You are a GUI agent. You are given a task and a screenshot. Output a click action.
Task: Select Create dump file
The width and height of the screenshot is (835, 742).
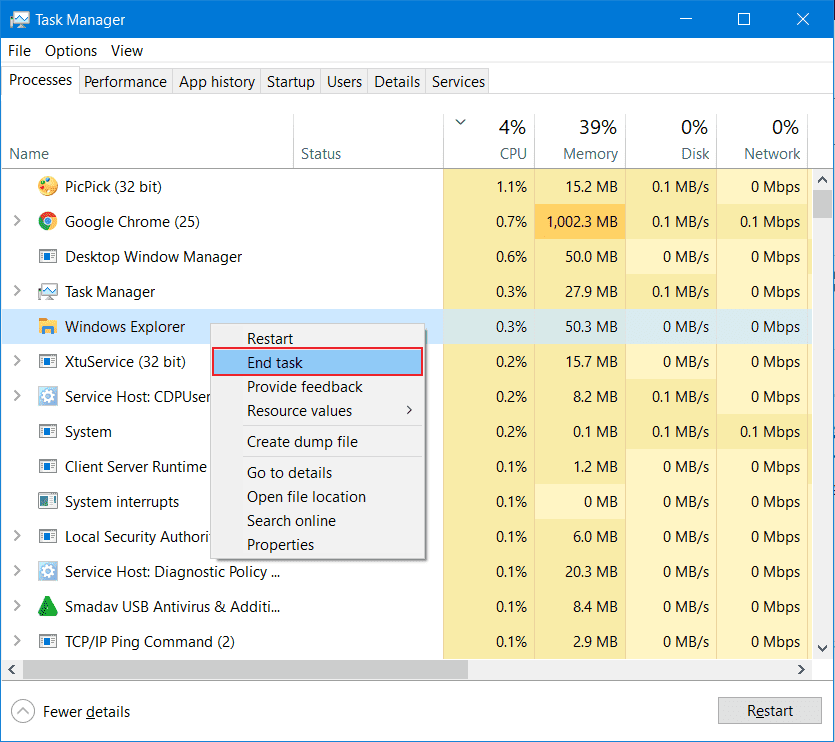click(x=317, y=442)
